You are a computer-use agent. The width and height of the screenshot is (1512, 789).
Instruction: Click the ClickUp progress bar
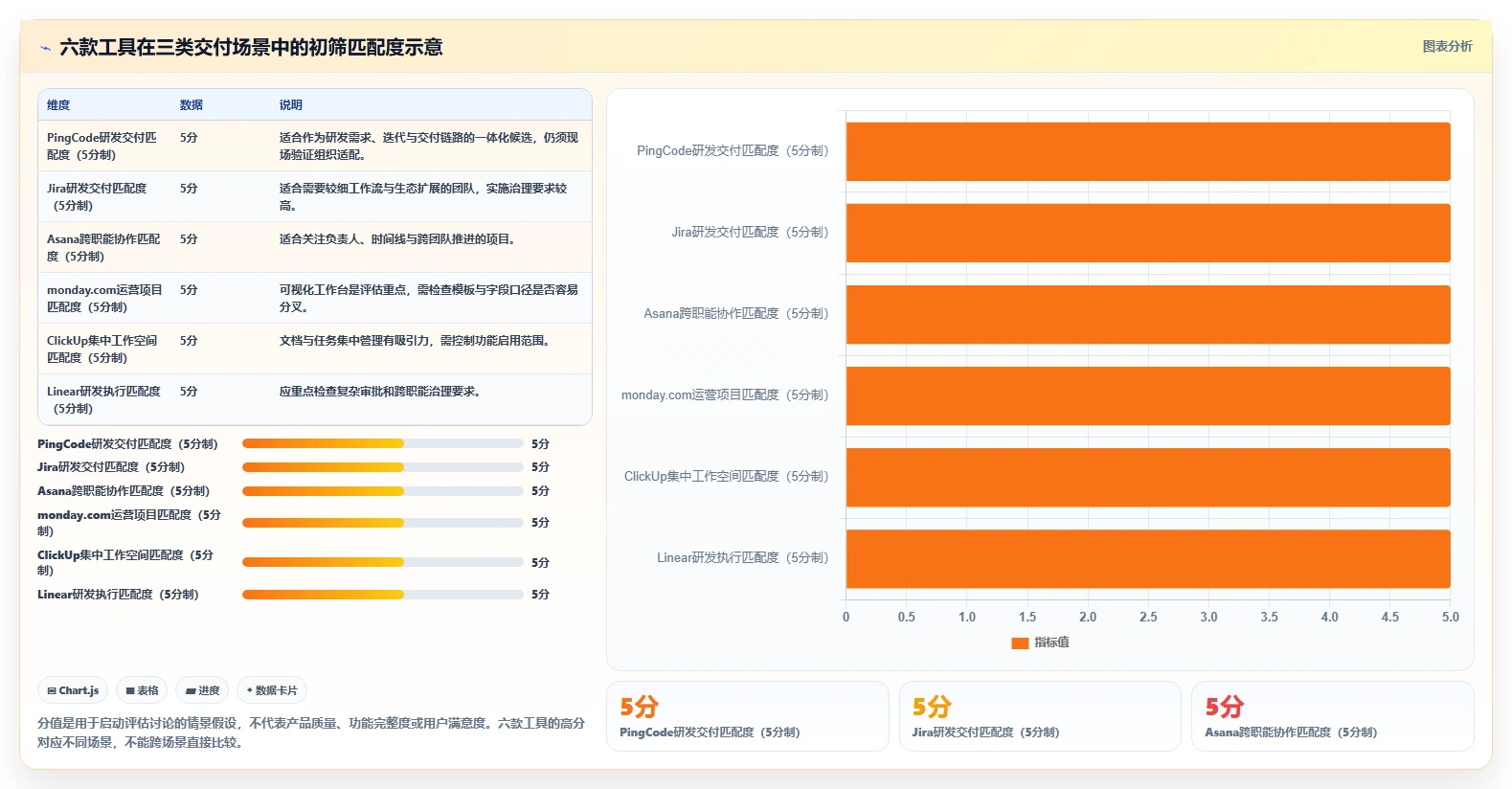point(383,562)
